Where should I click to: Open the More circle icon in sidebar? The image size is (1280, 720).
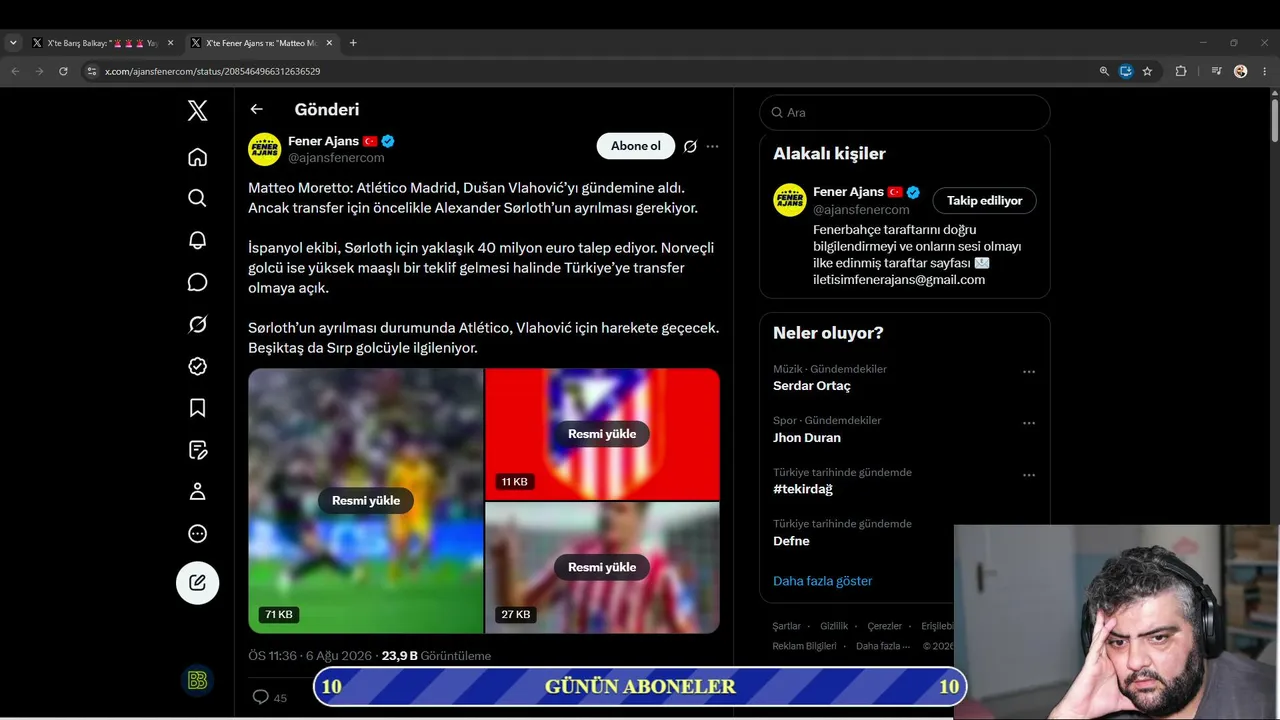tap(198, 534)
